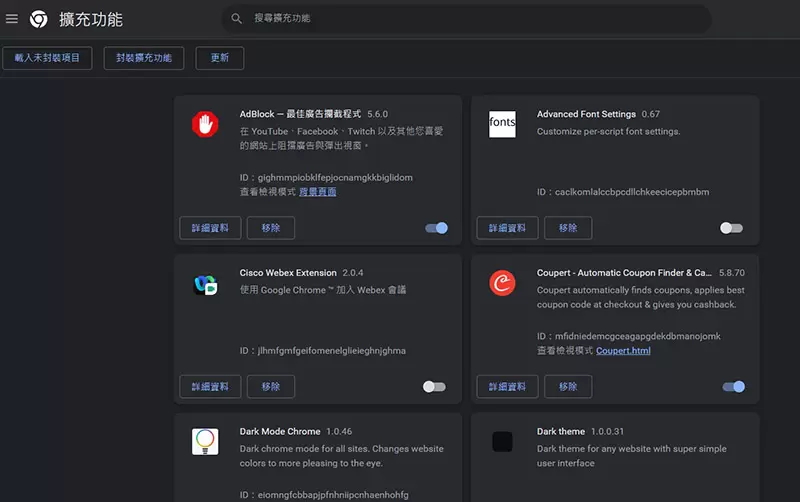Click the Cisco Webex Extension icon
800x502 pixels.
pyautogui.click(x=205, y=284)
